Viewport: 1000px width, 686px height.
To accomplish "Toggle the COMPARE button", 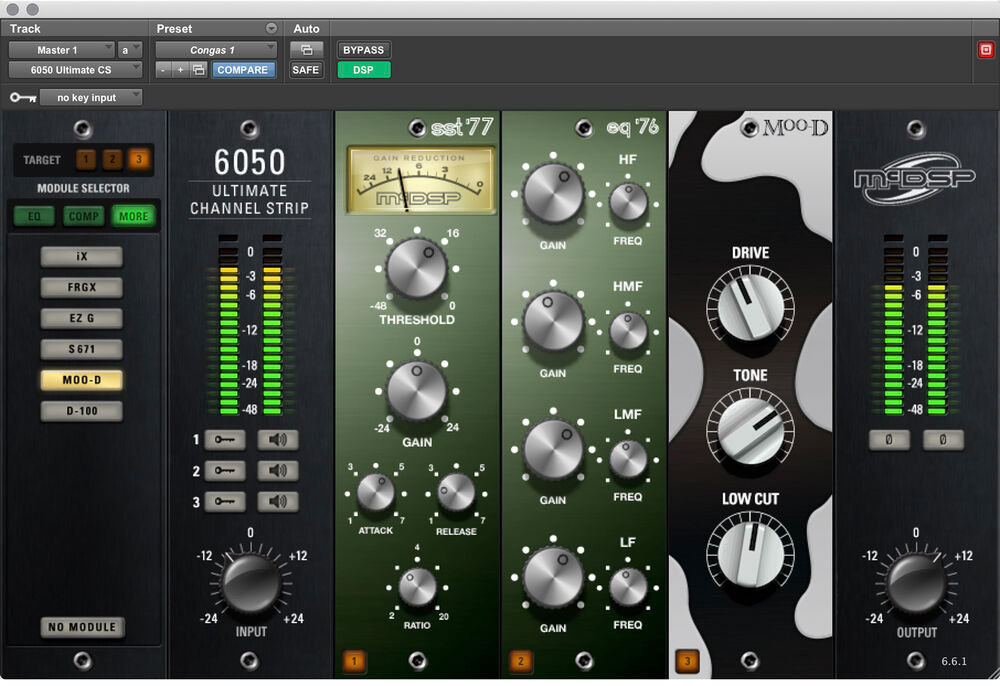I will (243, 70).
